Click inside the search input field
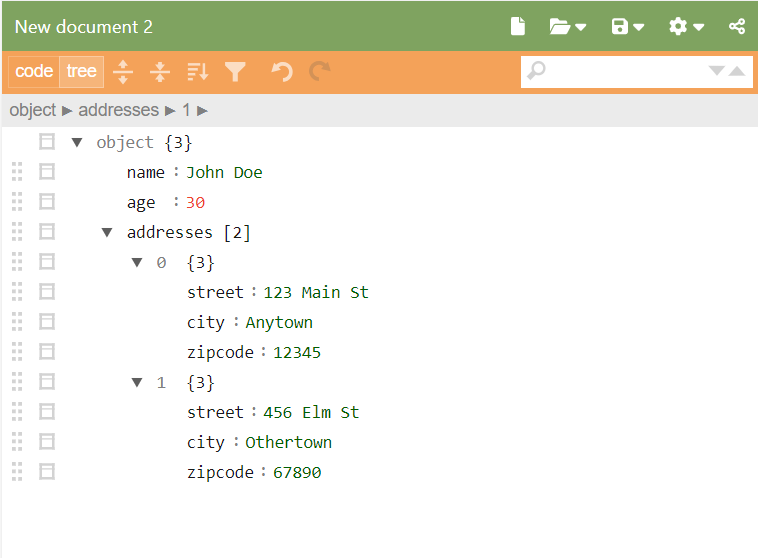 tap(626, 72)
